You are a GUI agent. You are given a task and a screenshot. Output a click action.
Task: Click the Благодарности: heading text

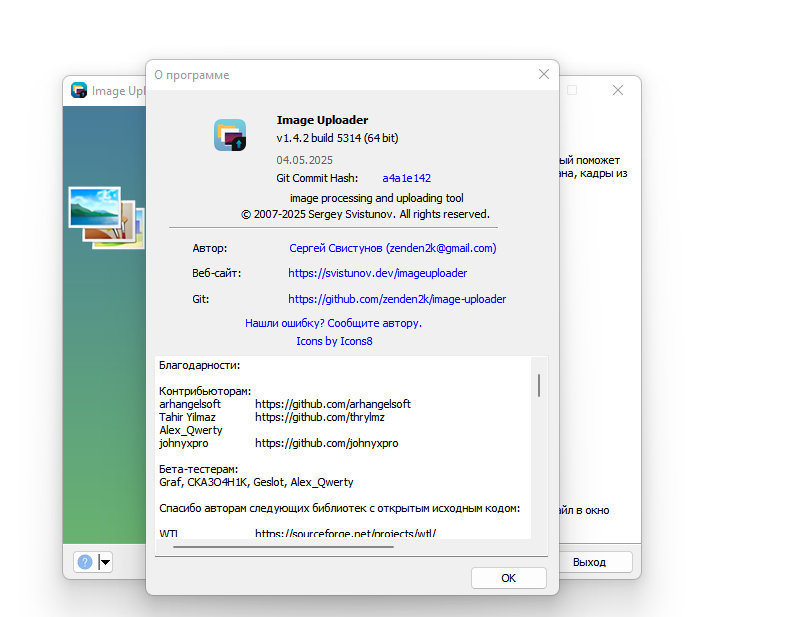(199, 365)
